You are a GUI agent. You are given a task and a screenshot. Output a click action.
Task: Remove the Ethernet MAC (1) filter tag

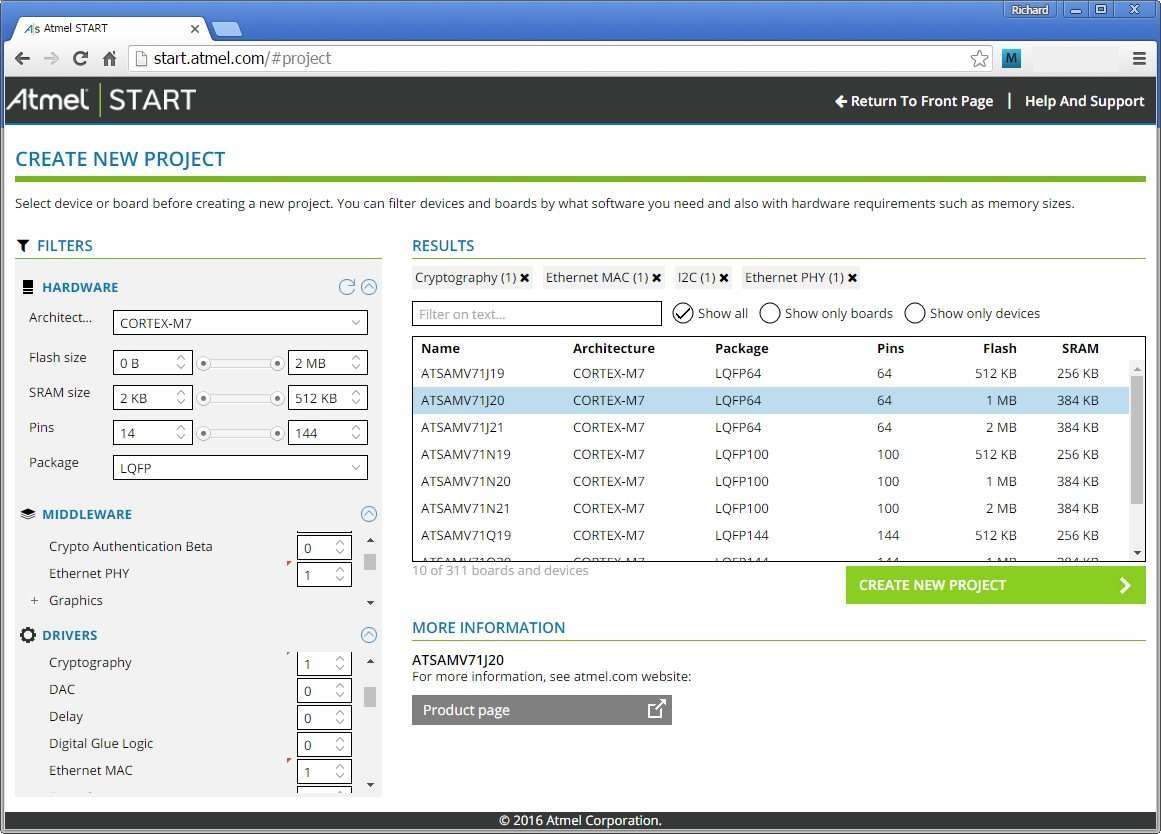click(x=657, y=278)
